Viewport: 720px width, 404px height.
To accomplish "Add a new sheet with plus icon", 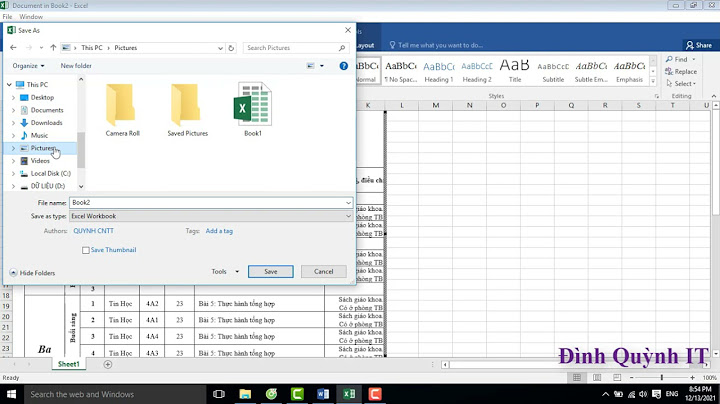I will 108,364.
